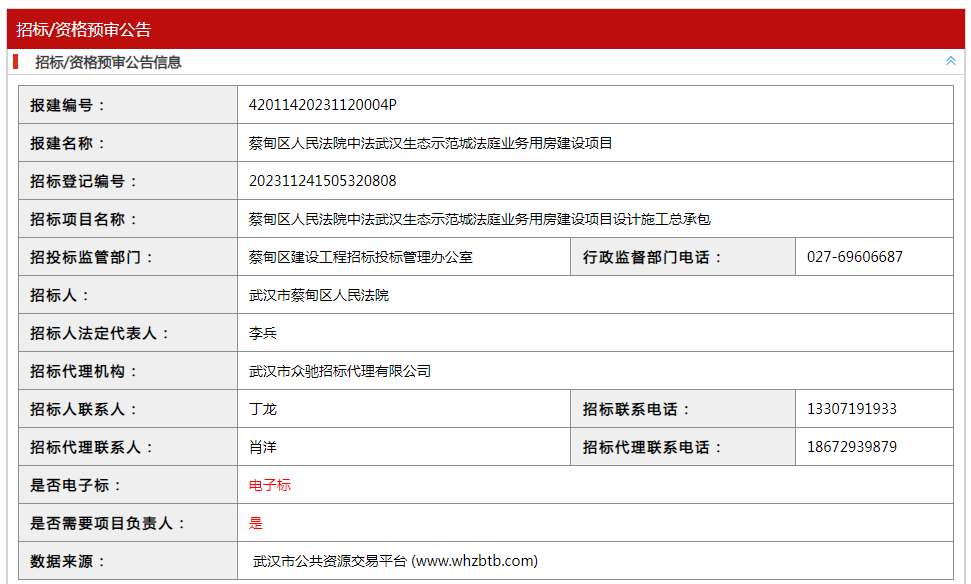Collapse the 招标/资格预审公告信息 section chevron
This screenshot has height=584, width=971.
click(x=951, y=61)
